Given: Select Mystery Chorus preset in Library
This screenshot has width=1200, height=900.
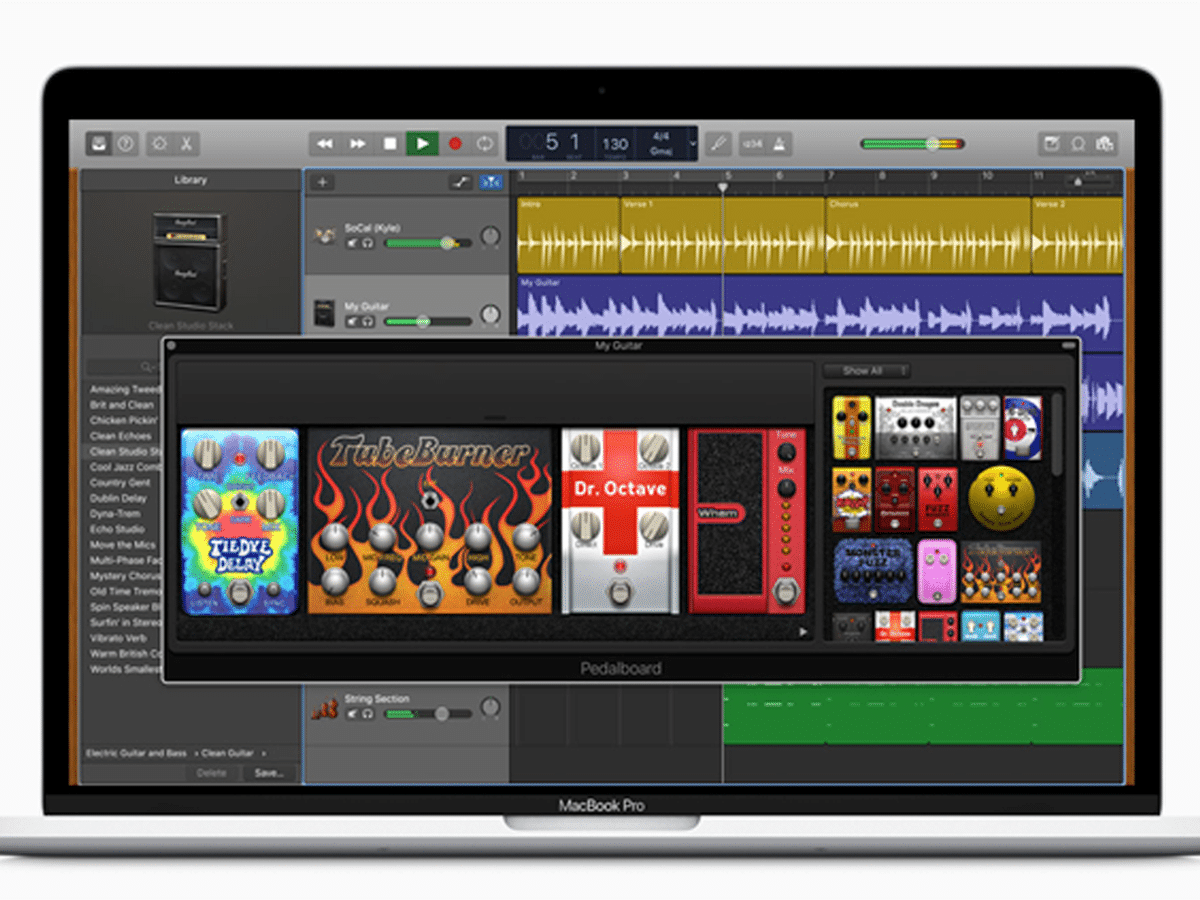Looking at the screenshot, I should click(x=126, y=576).
